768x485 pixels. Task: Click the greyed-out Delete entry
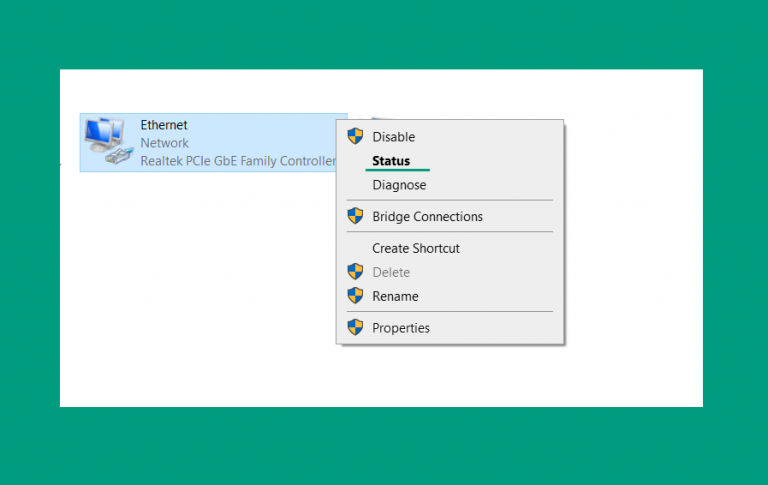[450, 272]
